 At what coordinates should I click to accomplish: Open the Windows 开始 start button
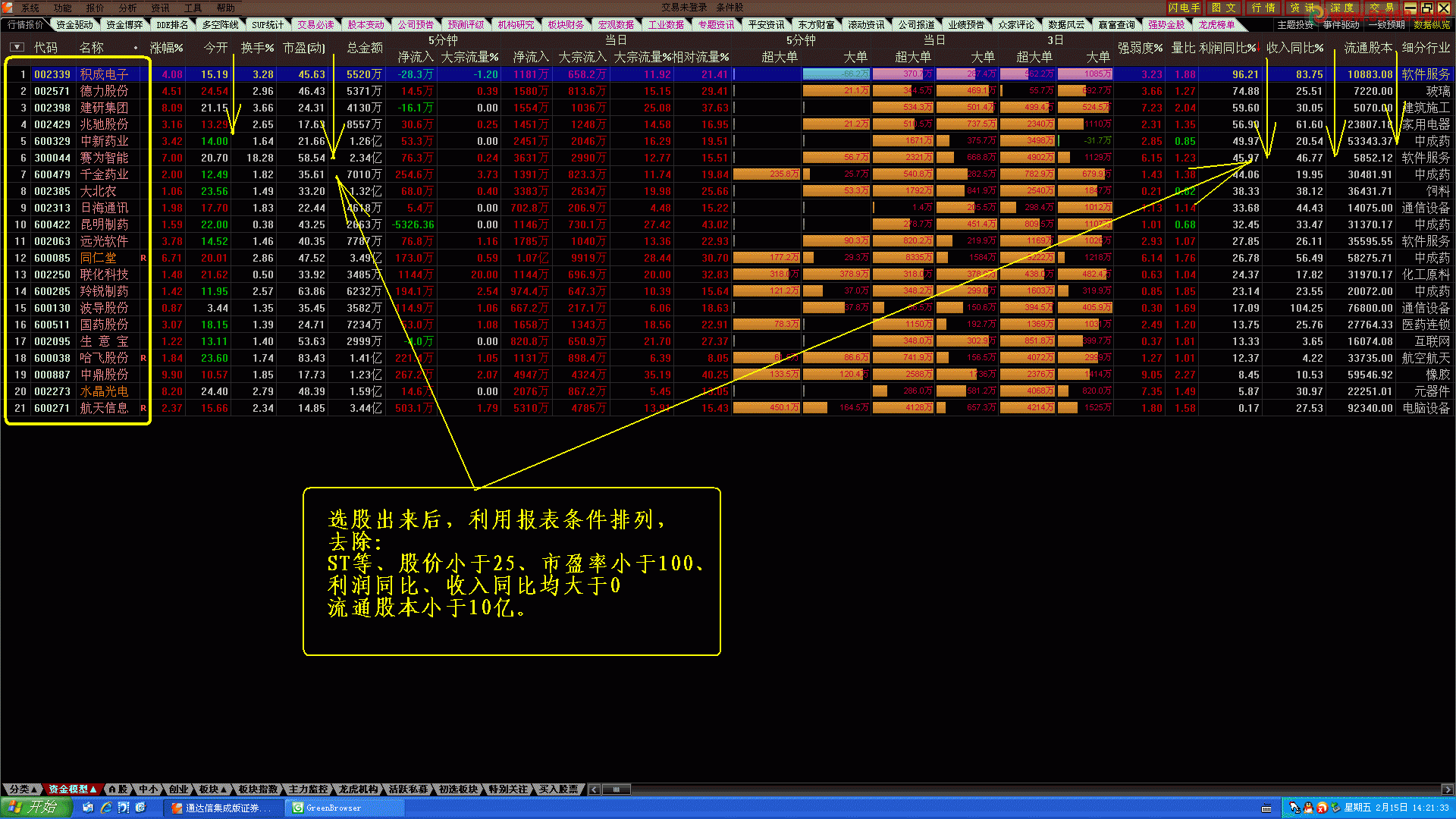36,808
